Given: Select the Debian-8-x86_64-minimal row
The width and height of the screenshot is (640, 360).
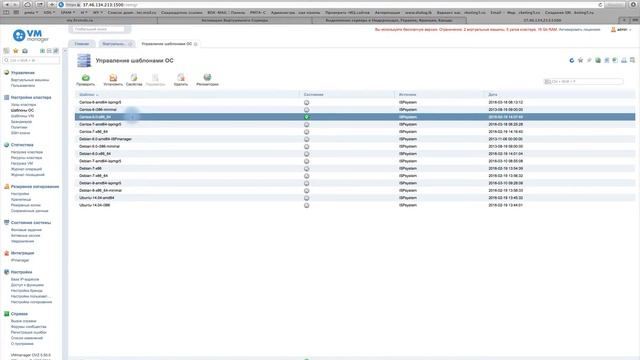Looking at the screenshot, I should pos(355,191).
